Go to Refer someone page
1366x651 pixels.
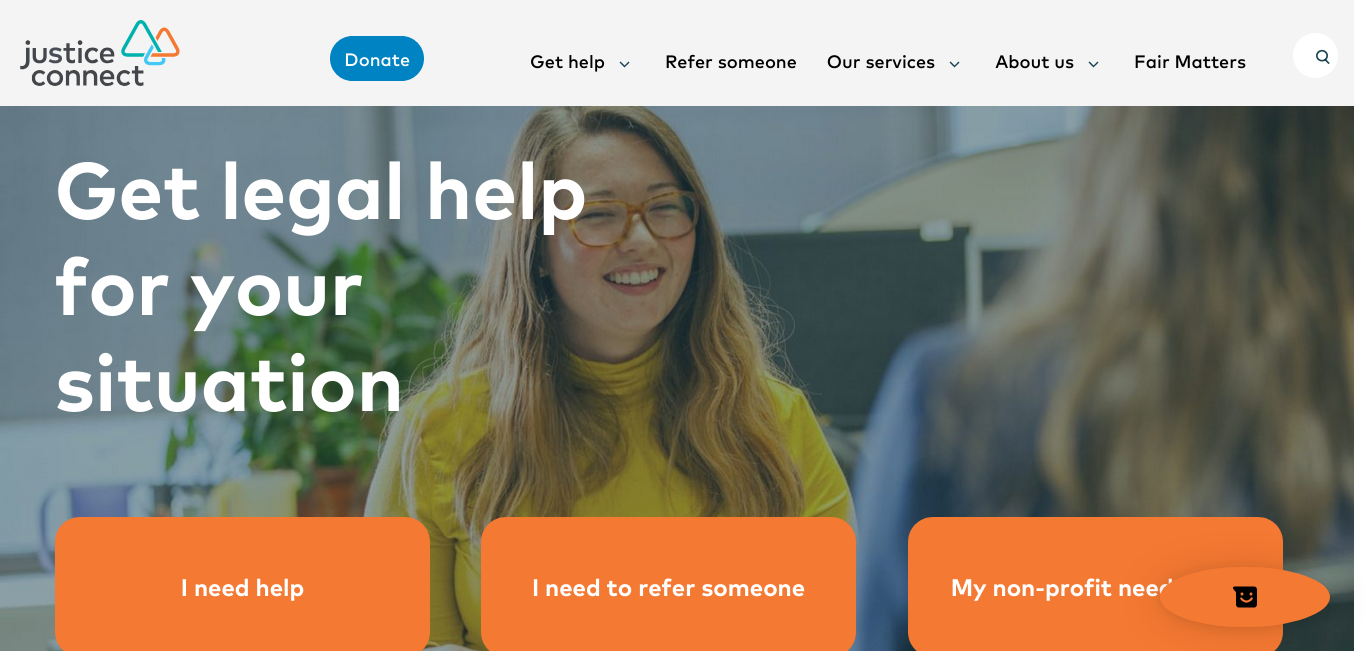pos(731,62)
